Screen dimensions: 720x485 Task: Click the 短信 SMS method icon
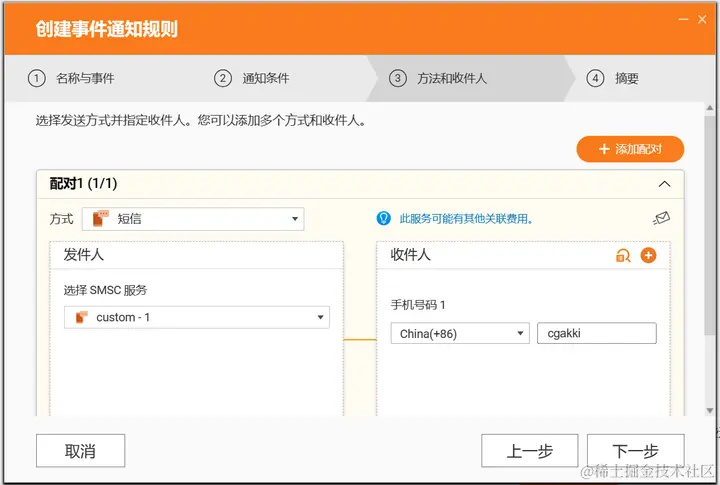100,219
